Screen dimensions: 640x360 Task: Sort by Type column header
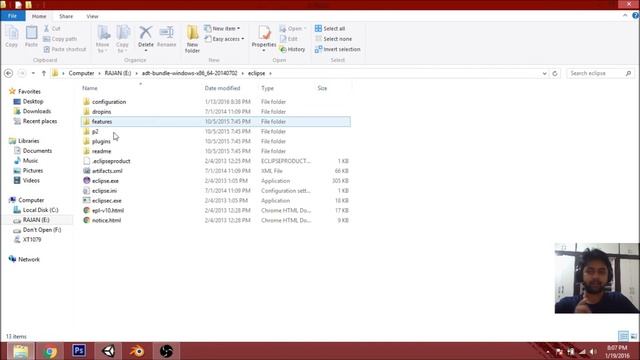click(267, 88)
